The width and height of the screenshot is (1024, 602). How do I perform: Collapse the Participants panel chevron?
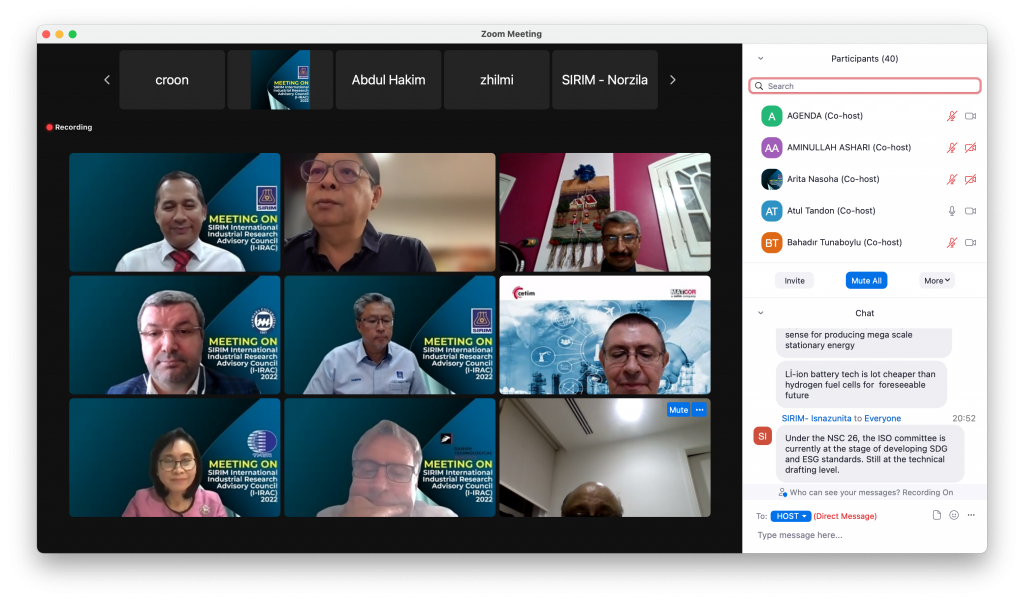[760, 59]
